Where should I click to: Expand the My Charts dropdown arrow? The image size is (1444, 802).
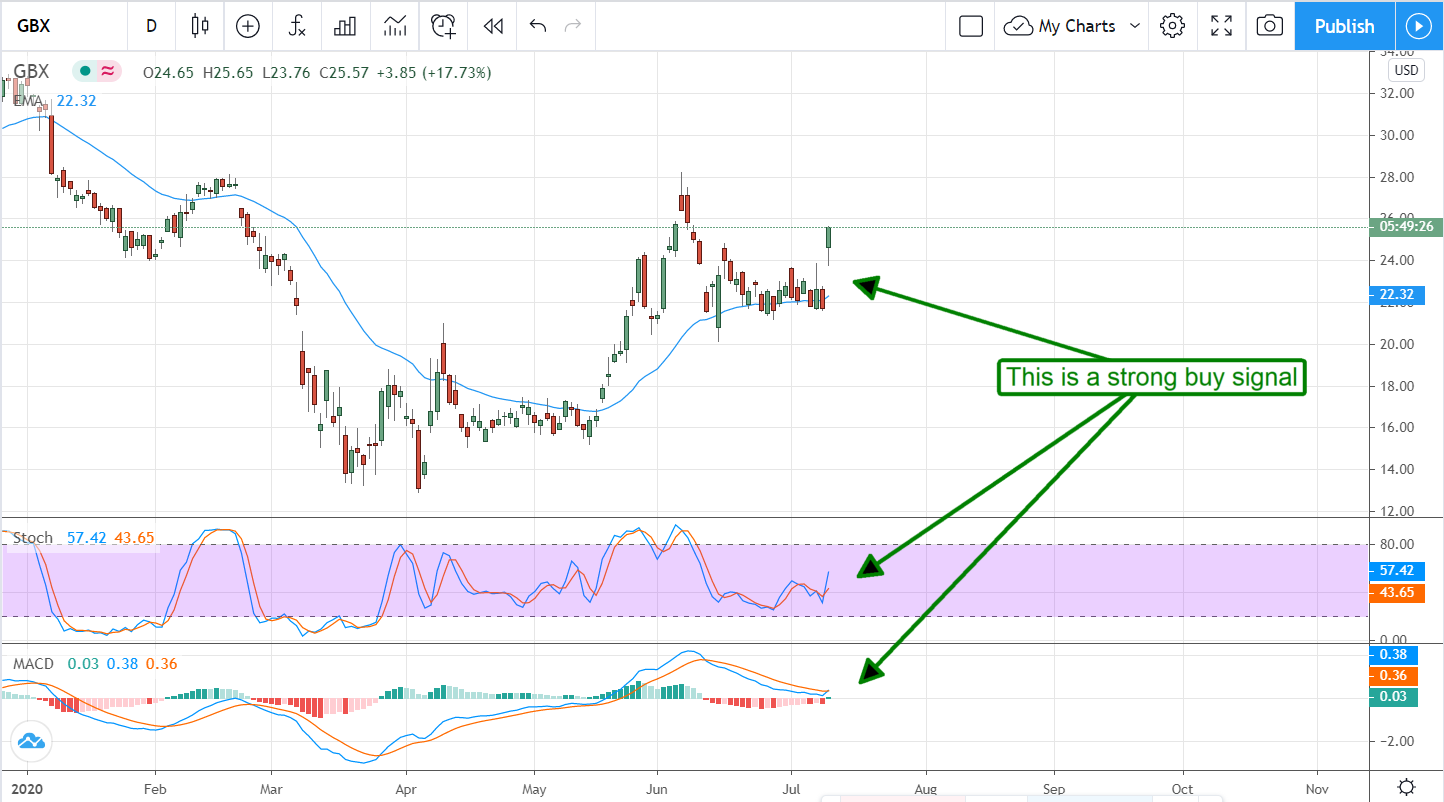pos(1134,26)
